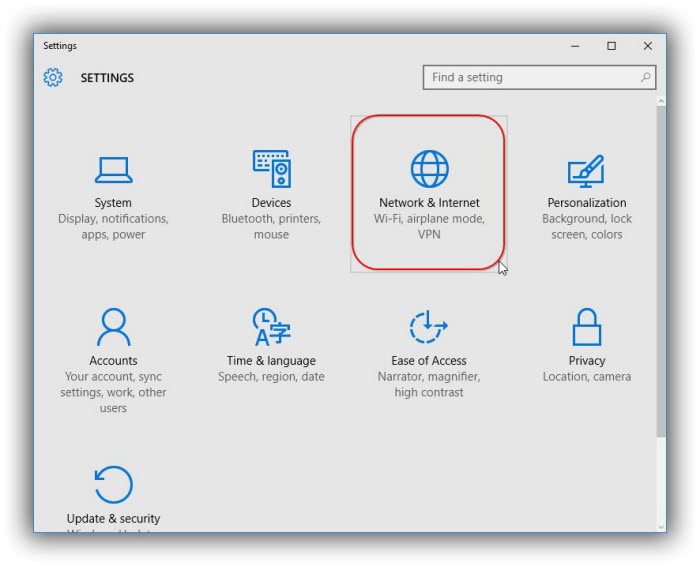Click the Devices label text

pos(271,203)
